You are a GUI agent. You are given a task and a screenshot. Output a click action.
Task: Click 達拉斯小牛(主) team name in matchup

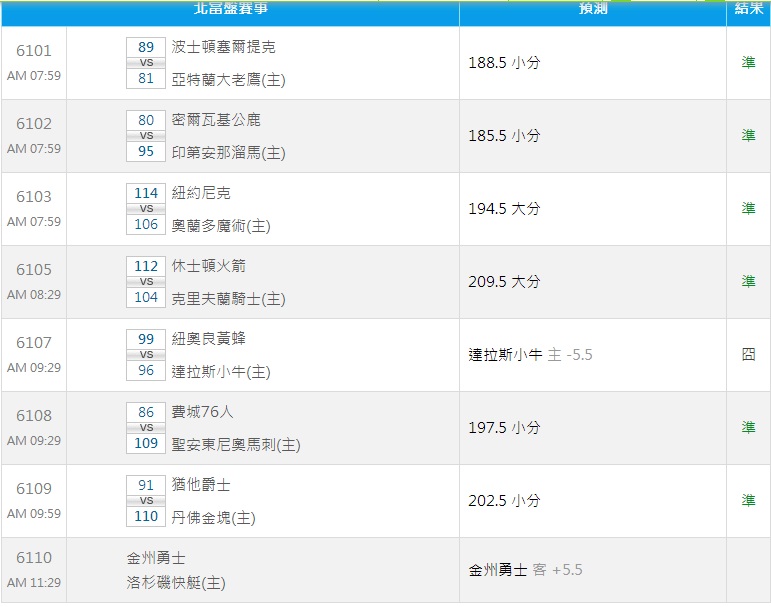[221, 371]
